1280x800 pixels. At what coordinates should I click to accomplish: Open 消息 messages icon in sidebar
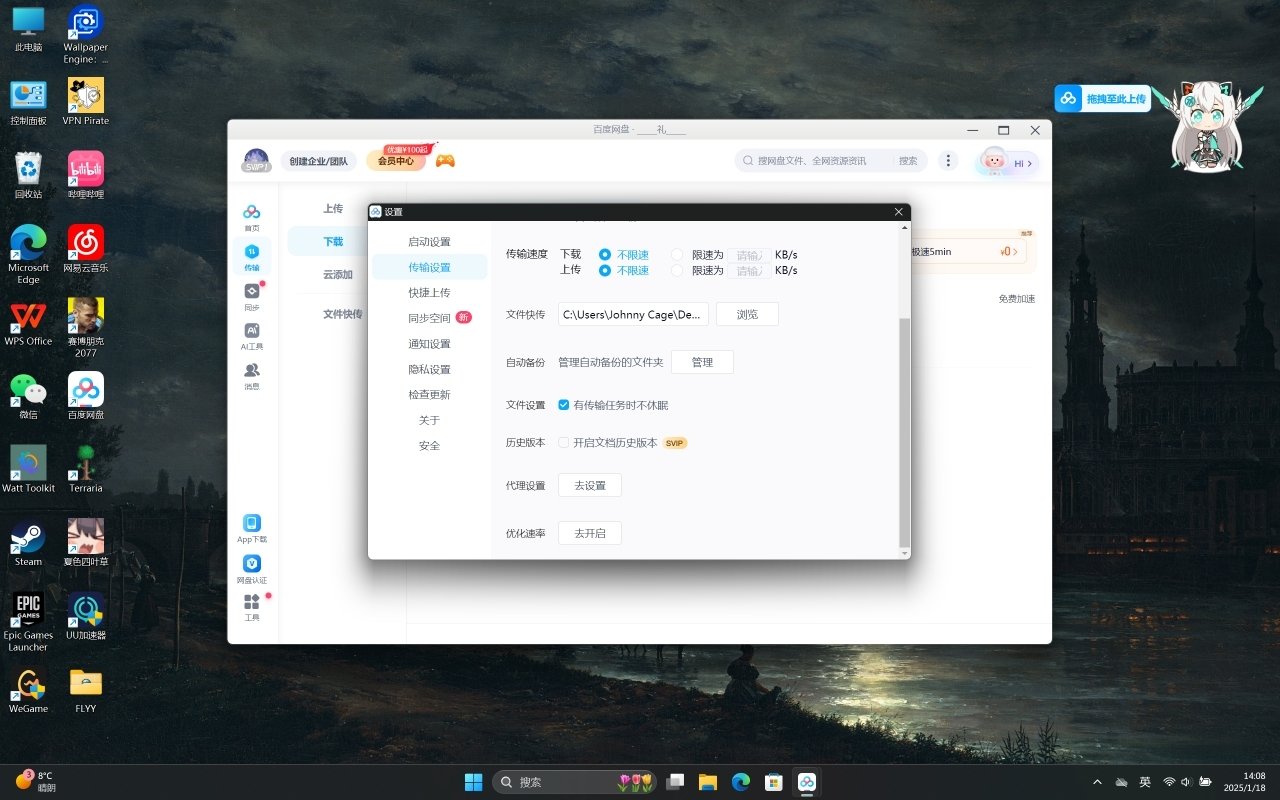[252, 376]
